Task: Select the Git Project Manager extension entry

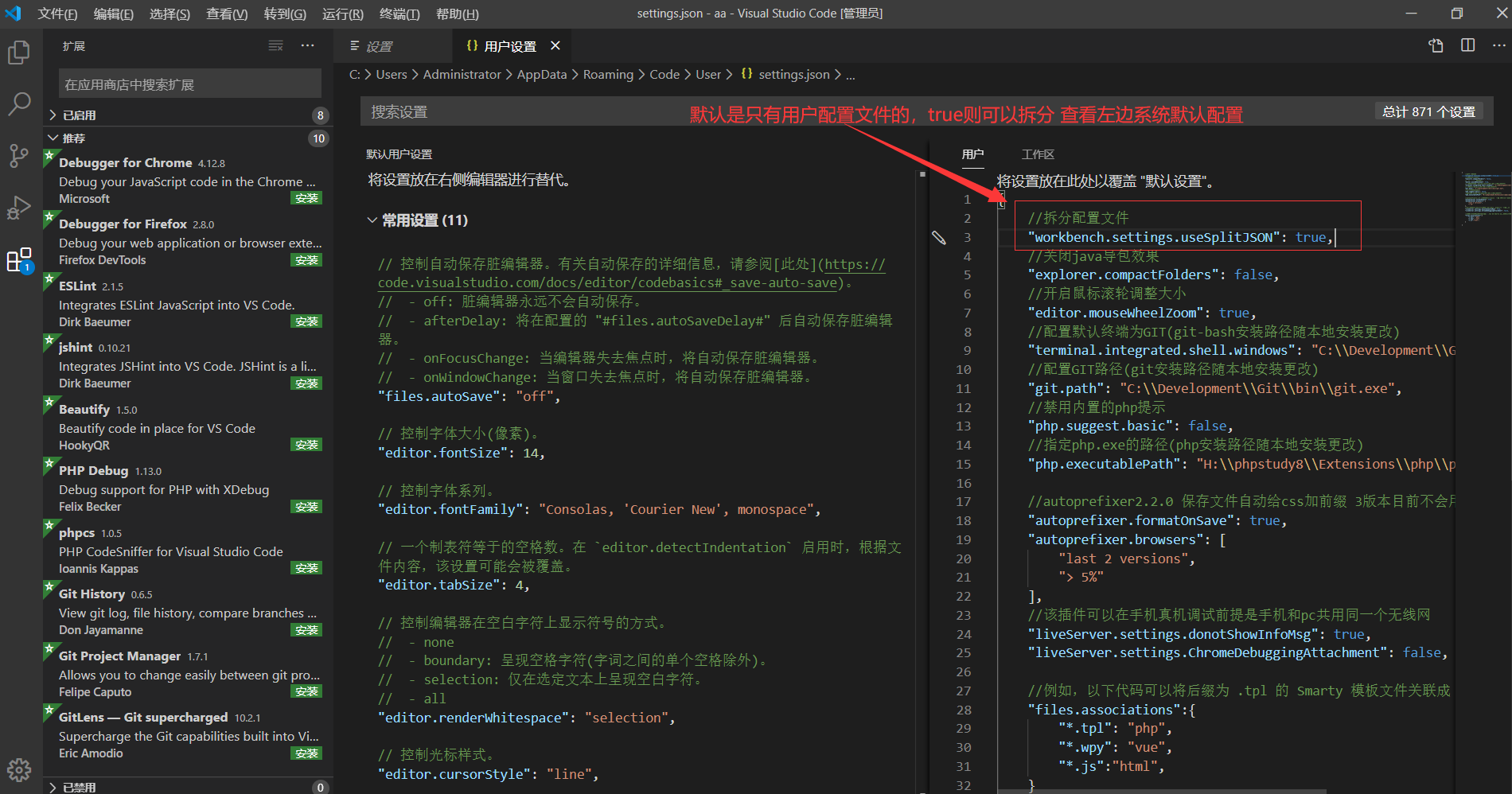Action: 188,673
